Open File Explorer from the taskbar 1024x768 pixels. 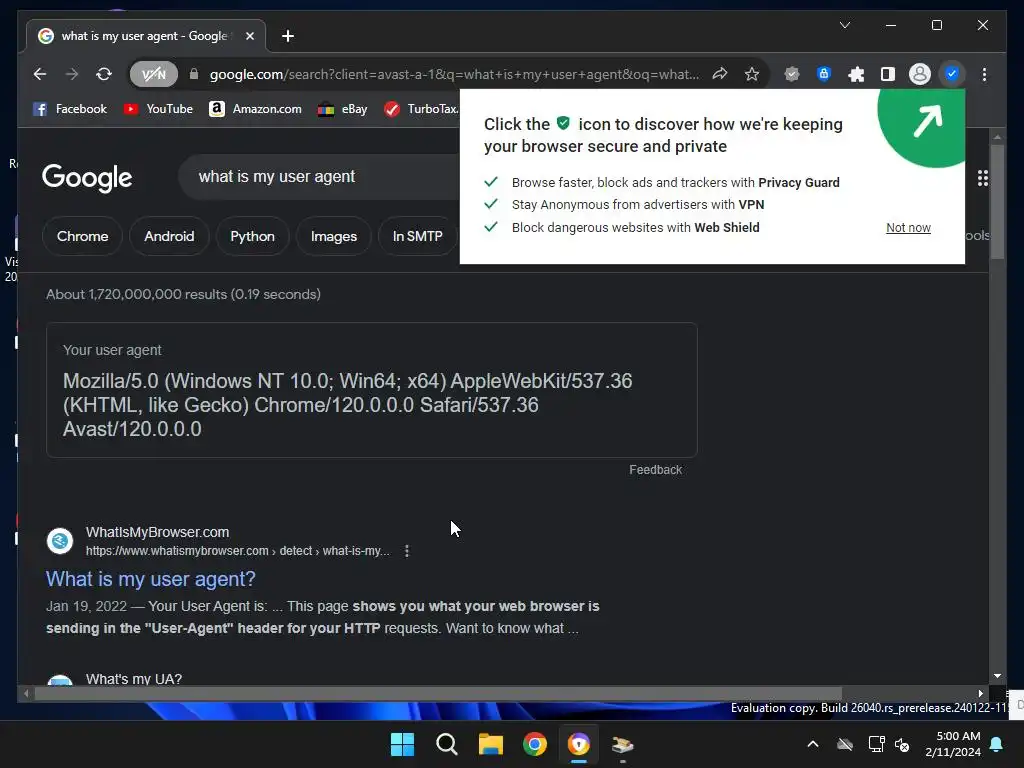(x=490, y=744)
